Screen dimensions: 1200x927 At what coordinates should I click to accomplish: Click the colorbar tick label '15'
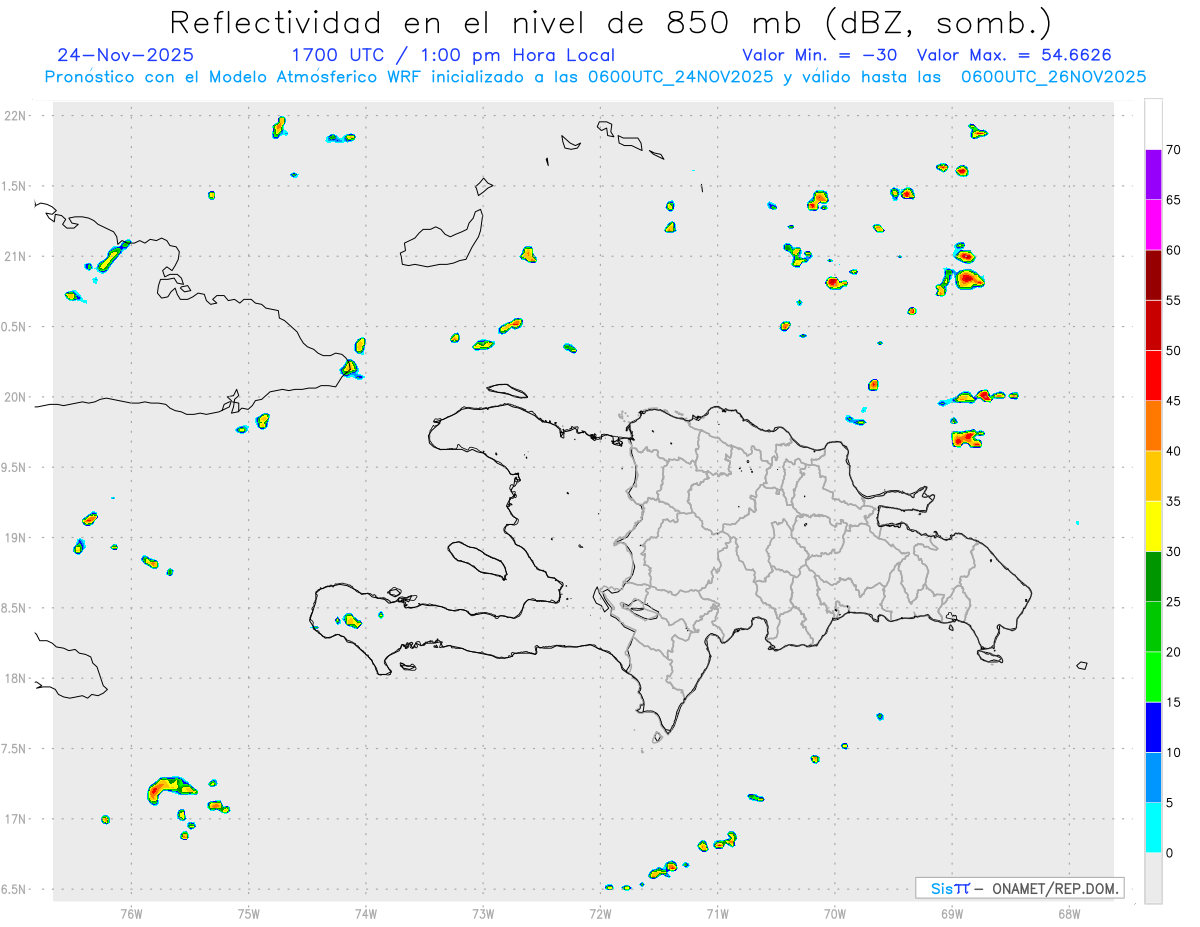coord(1174,702)
